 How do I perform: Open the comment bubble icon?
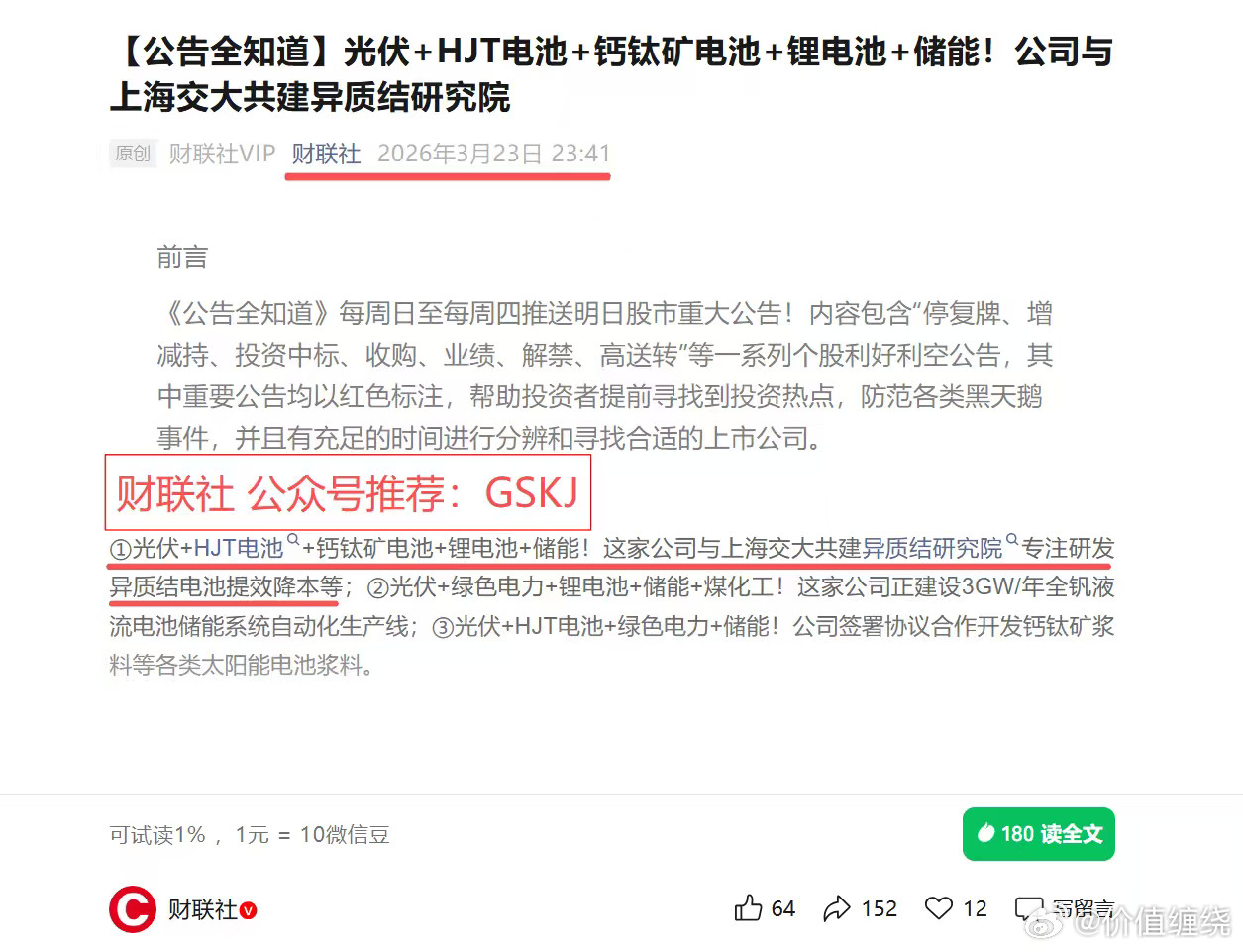[1029, 908]
